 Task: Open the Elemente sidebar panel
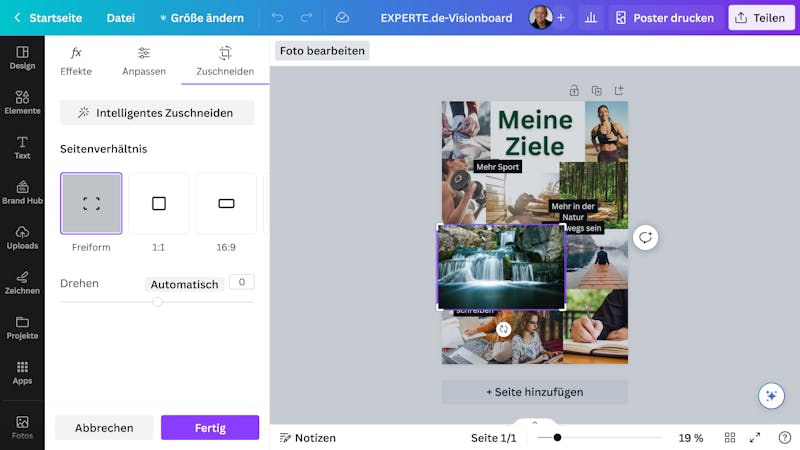[22, 102]
